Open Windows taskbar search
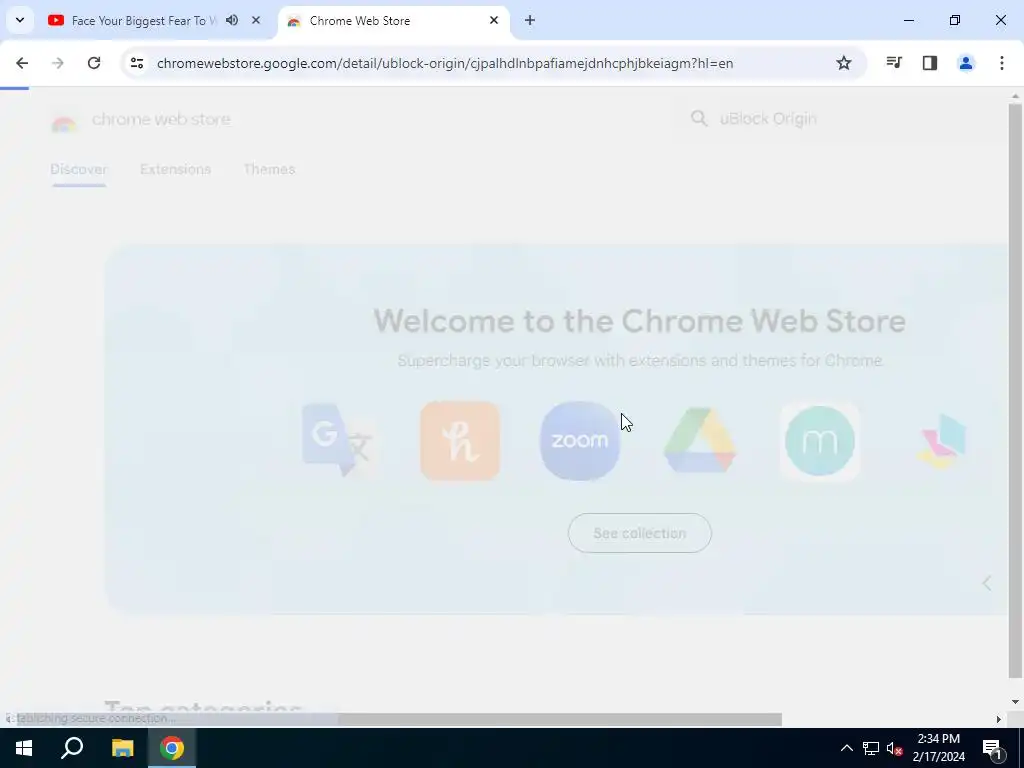The height and width of the screenshot is (768, 1024). click(72, 748)
